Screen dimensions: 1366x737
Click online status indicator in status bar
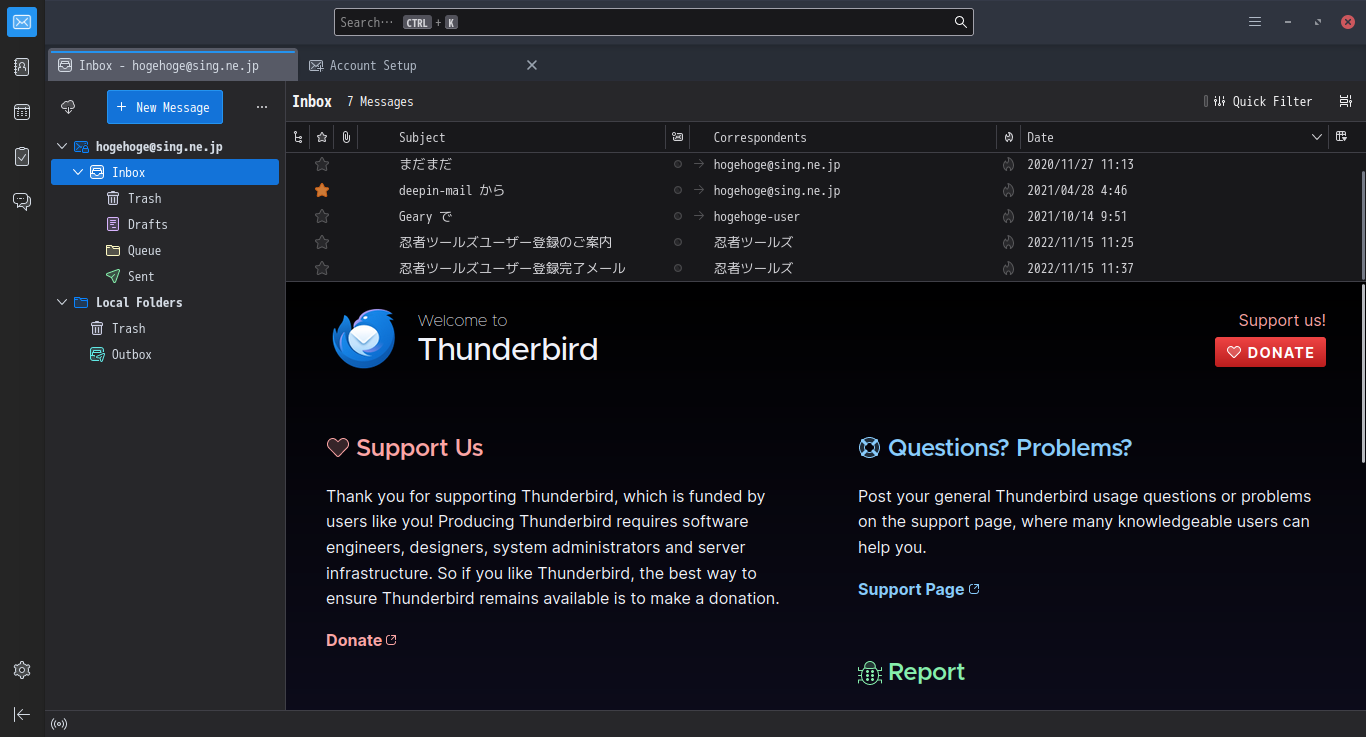click(x=59, y=724)
